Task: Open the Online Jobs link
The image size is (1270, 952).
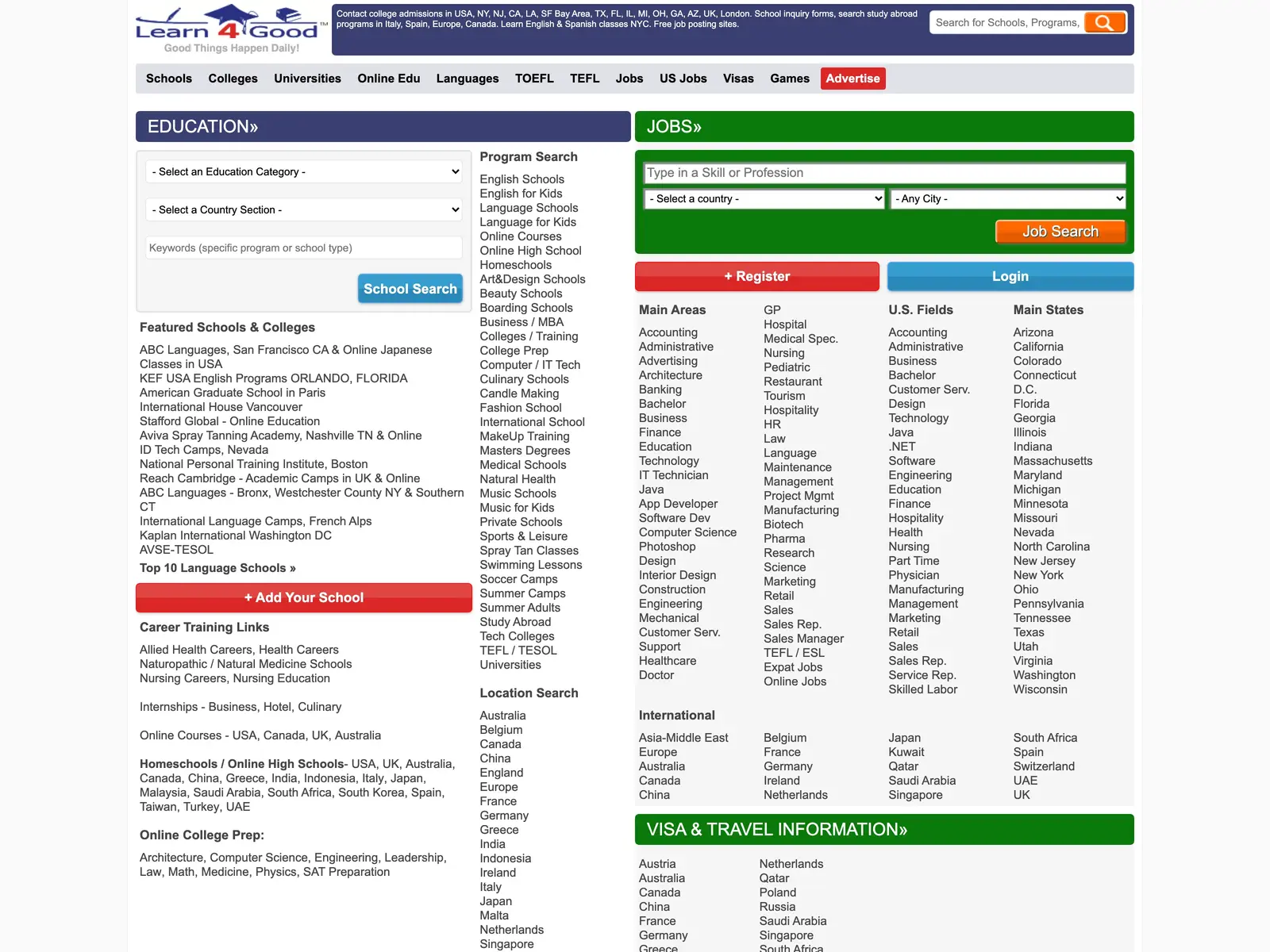Action: pos(795,681)
